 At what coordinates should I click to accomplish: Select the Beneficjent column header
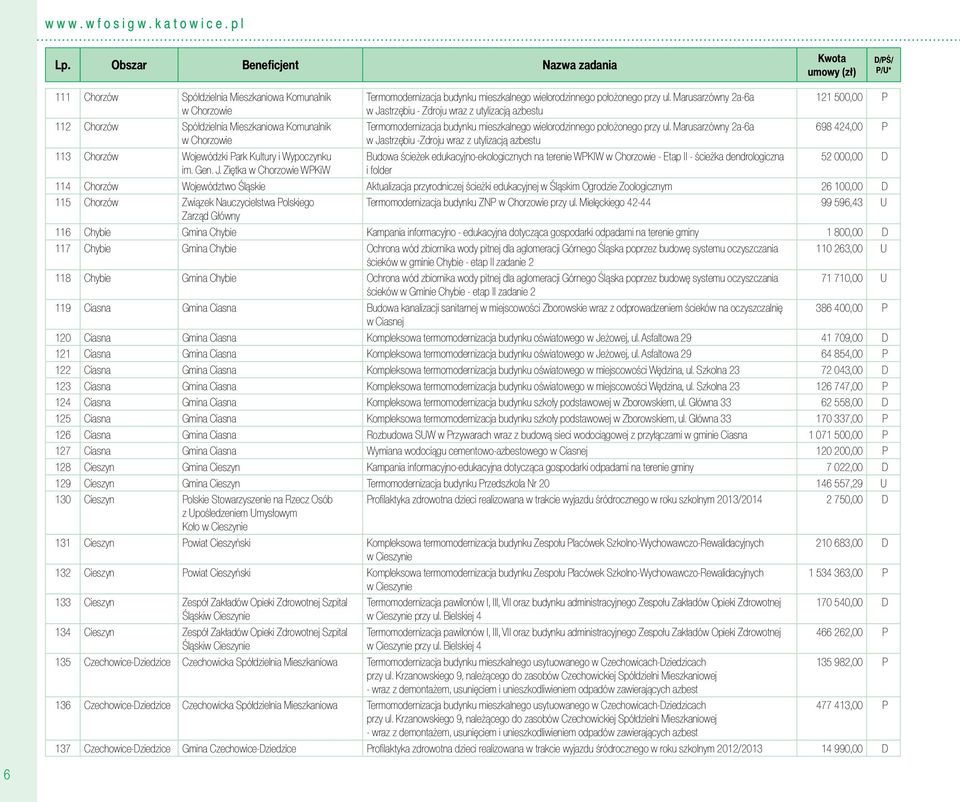(270, 65)
